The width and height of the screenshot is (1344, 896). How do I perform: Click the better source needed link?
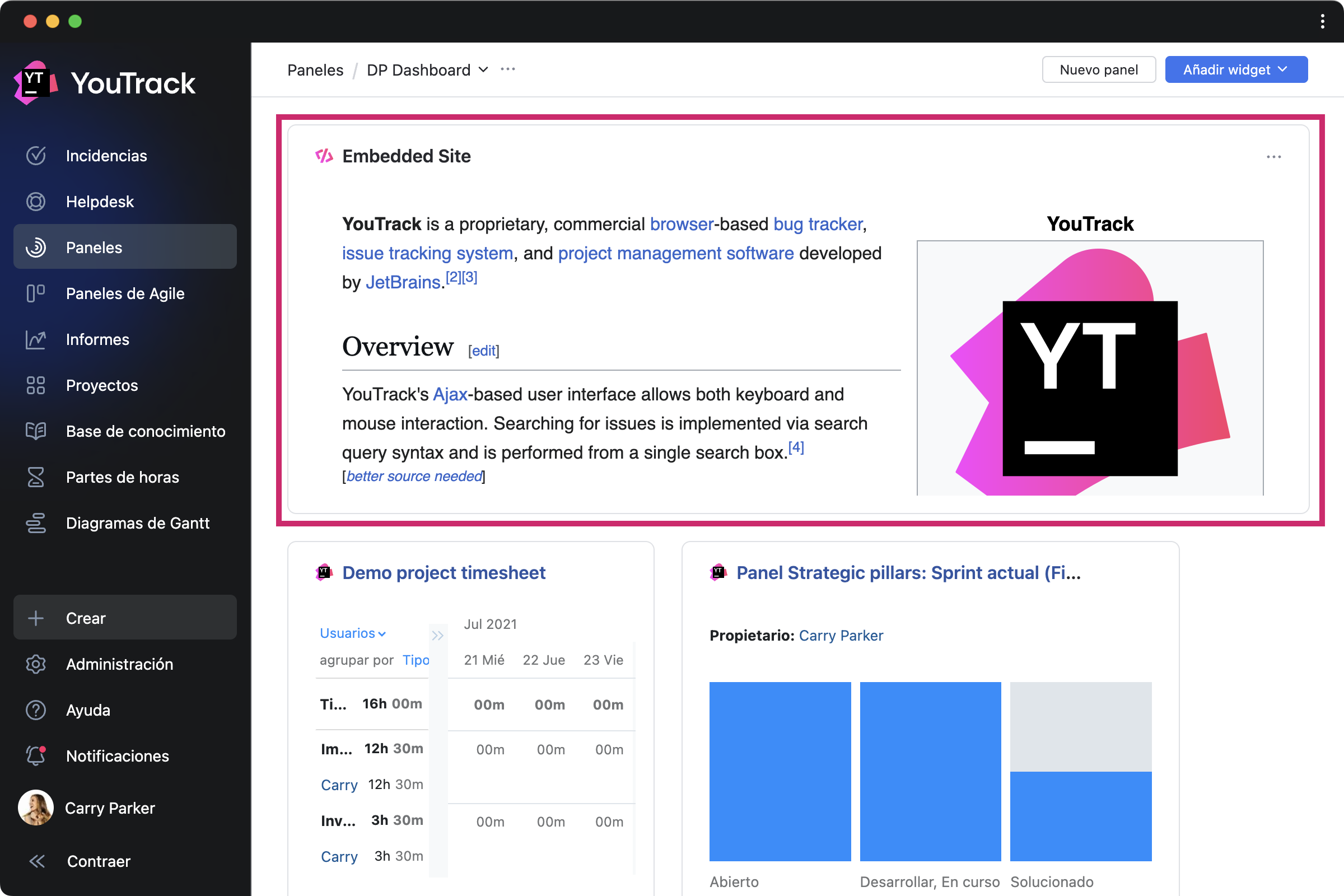(x=414, y=476)
